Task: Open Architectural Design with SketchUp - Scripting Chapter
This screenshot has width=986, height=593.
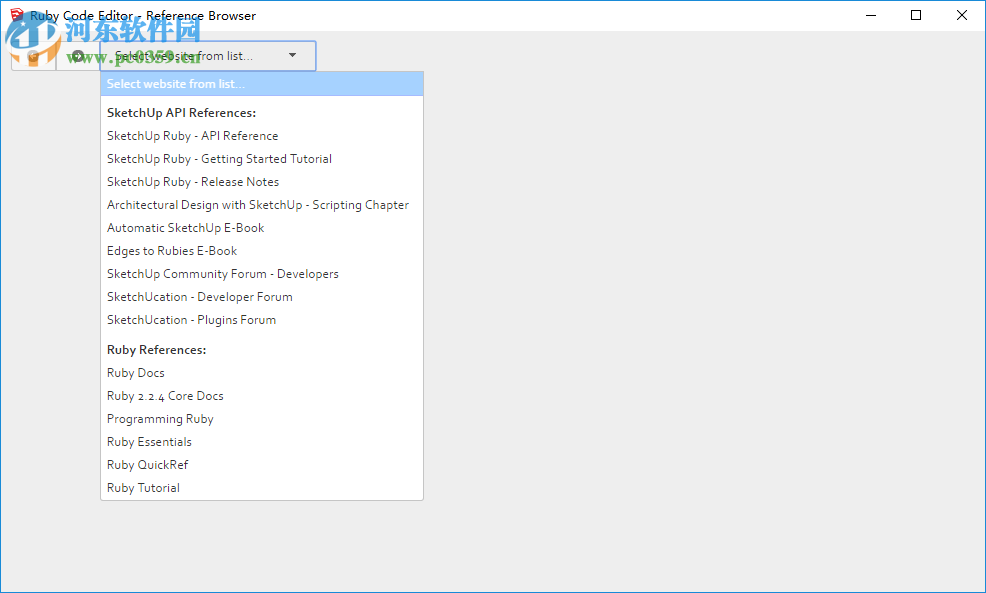Action: [x=258, y=204]
